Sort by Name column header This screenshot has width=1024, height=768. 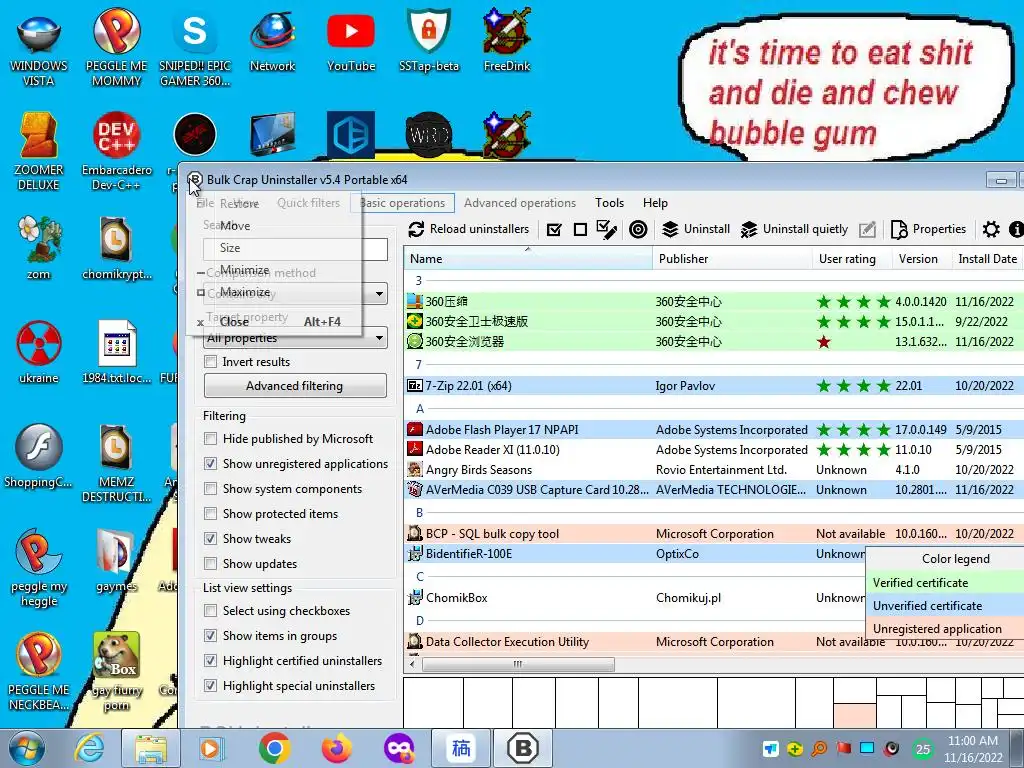pos(528,259)
